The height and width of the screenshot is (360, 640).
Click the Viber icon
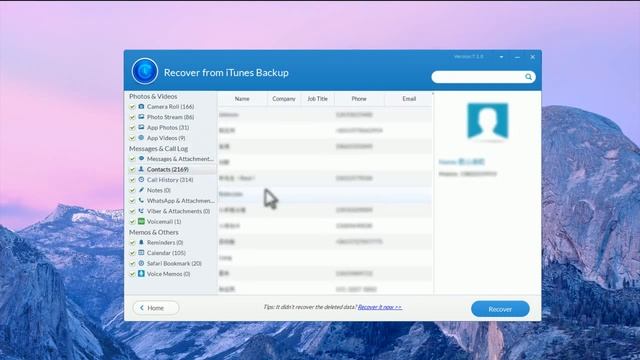pos(141,211)
